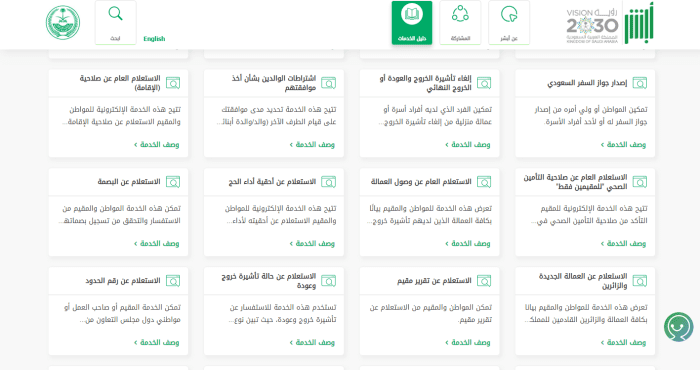The width and height of the screenshot is (700, 370).
Task: Click description تمكن هذه الخدمة المواطن والمقيم من الاستفسار
Action: 120,215
